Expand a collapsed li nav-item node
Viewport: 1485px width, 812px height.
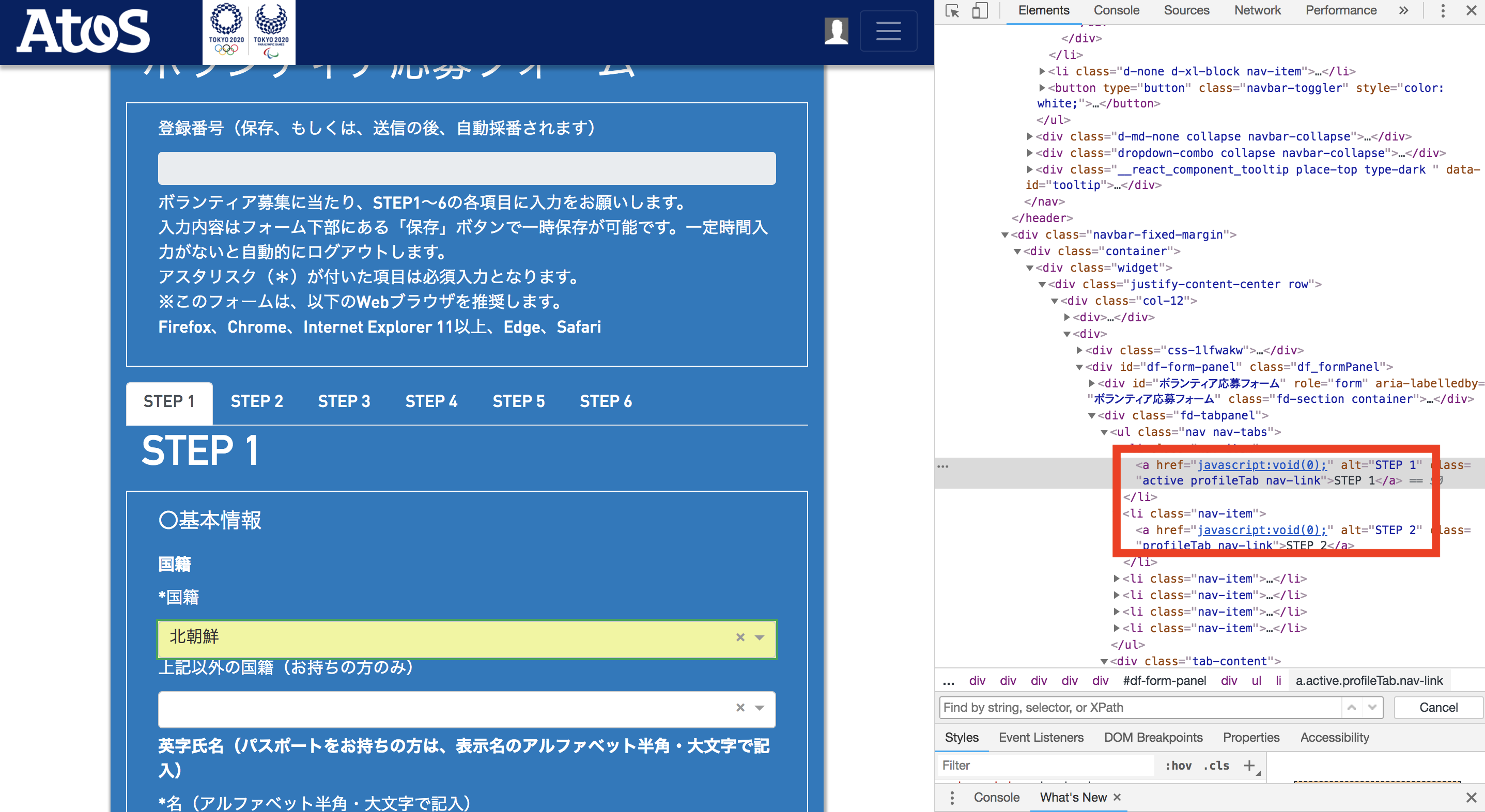point(1118,579)
